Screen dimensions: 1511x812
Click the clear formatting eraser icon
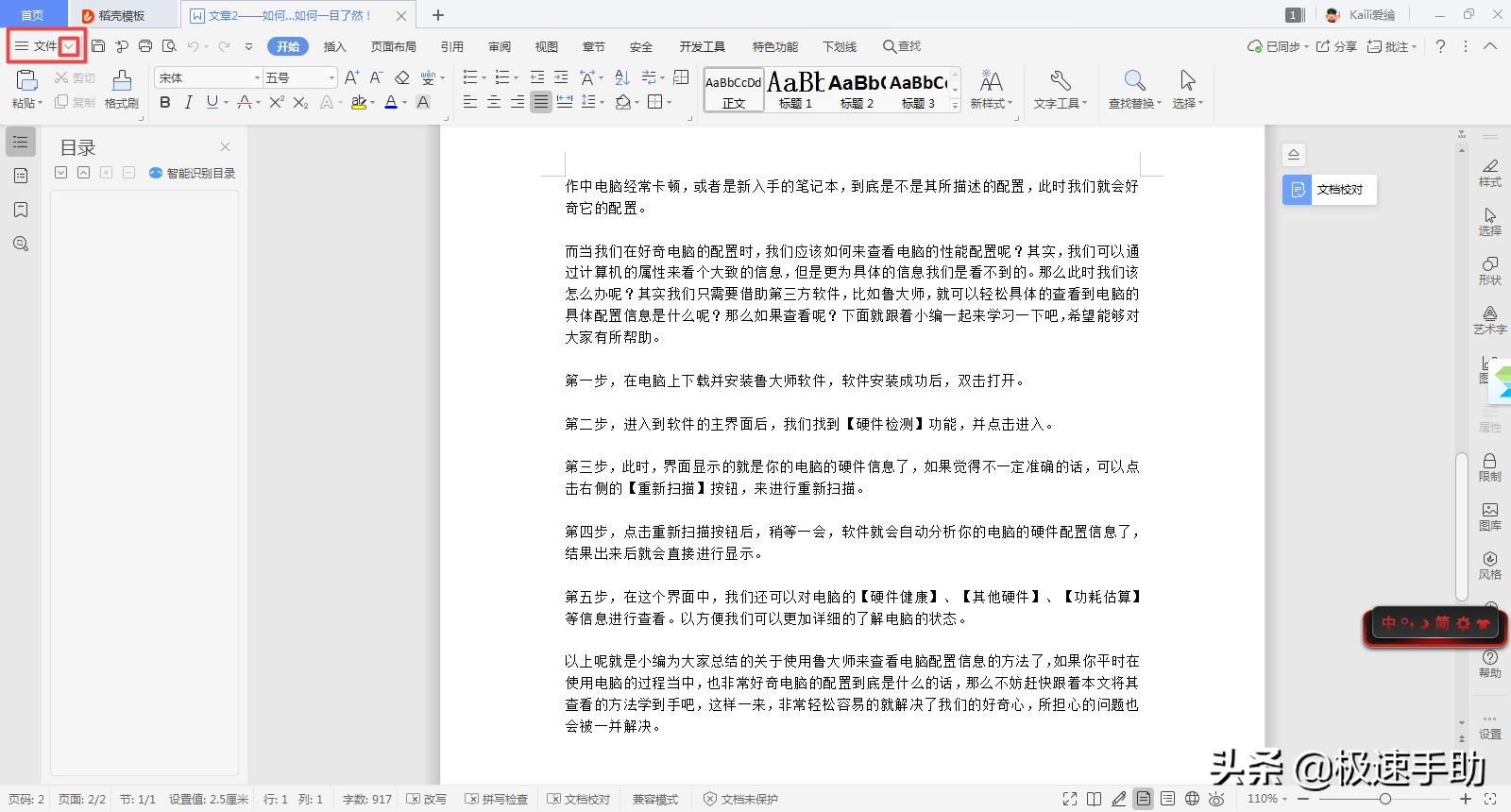click(x=402, y=77)
